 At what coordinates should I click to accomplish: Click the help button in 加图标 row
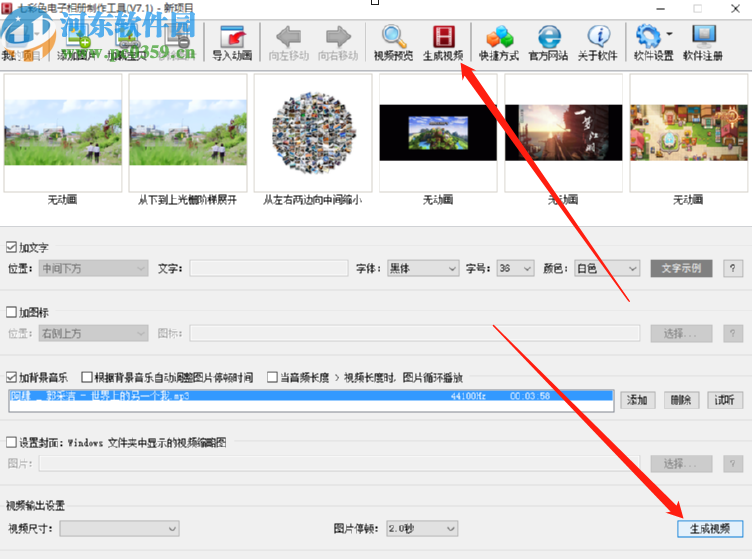733,333
